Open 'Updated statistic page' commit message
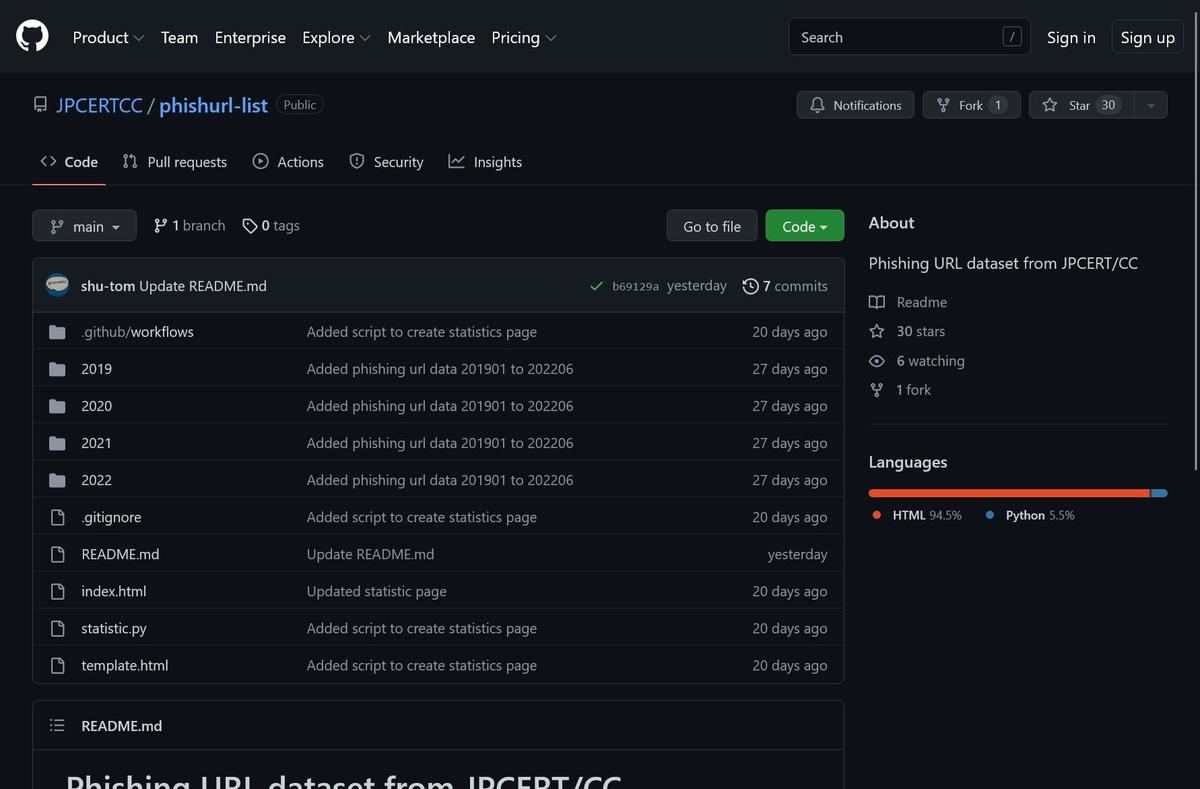The image size is (1200, 789). pyautogui.click(x=377, y=591)
